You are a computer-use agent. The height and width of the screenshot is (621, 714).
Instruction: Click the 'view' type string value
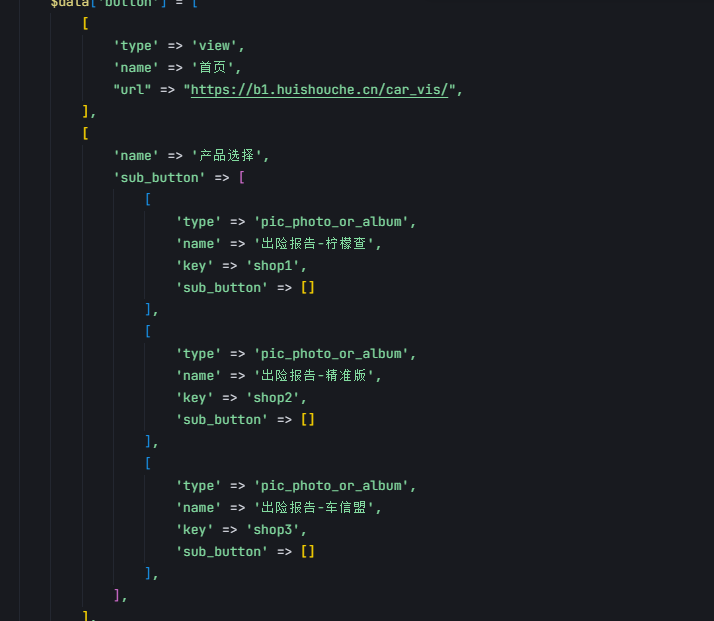coord(214,46)
